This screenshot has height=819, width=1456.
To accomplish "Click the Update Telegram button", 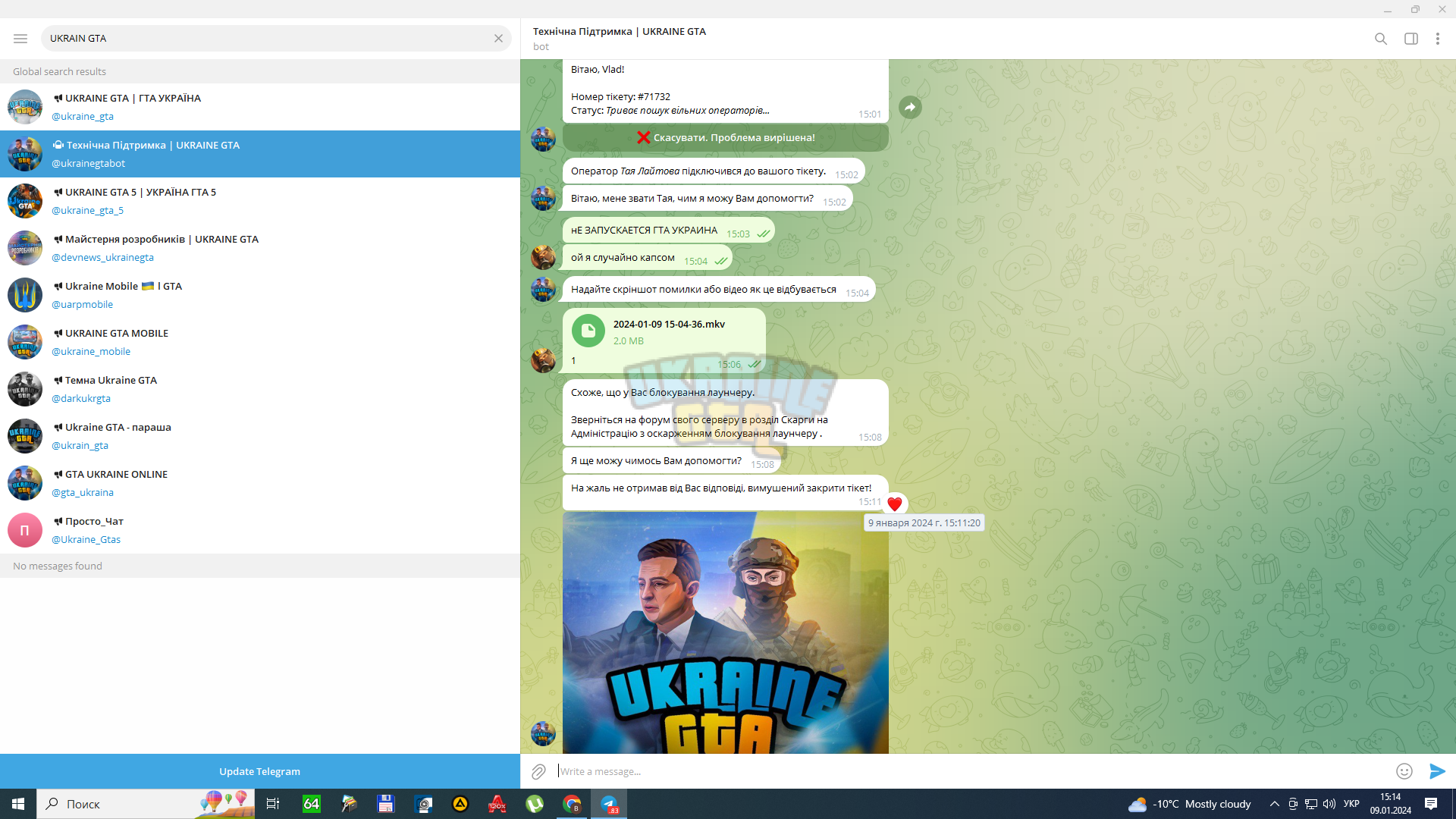I will click(x=260, y=771).
